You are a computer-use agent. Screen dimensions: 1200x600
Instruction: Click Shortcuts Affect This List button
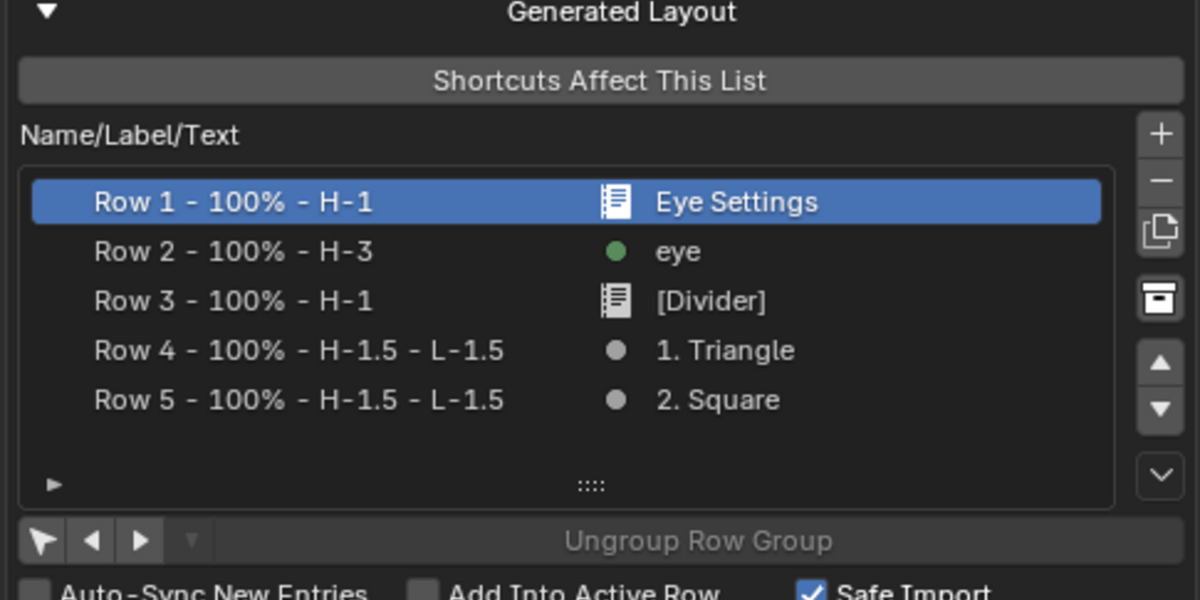coord(600,81)
